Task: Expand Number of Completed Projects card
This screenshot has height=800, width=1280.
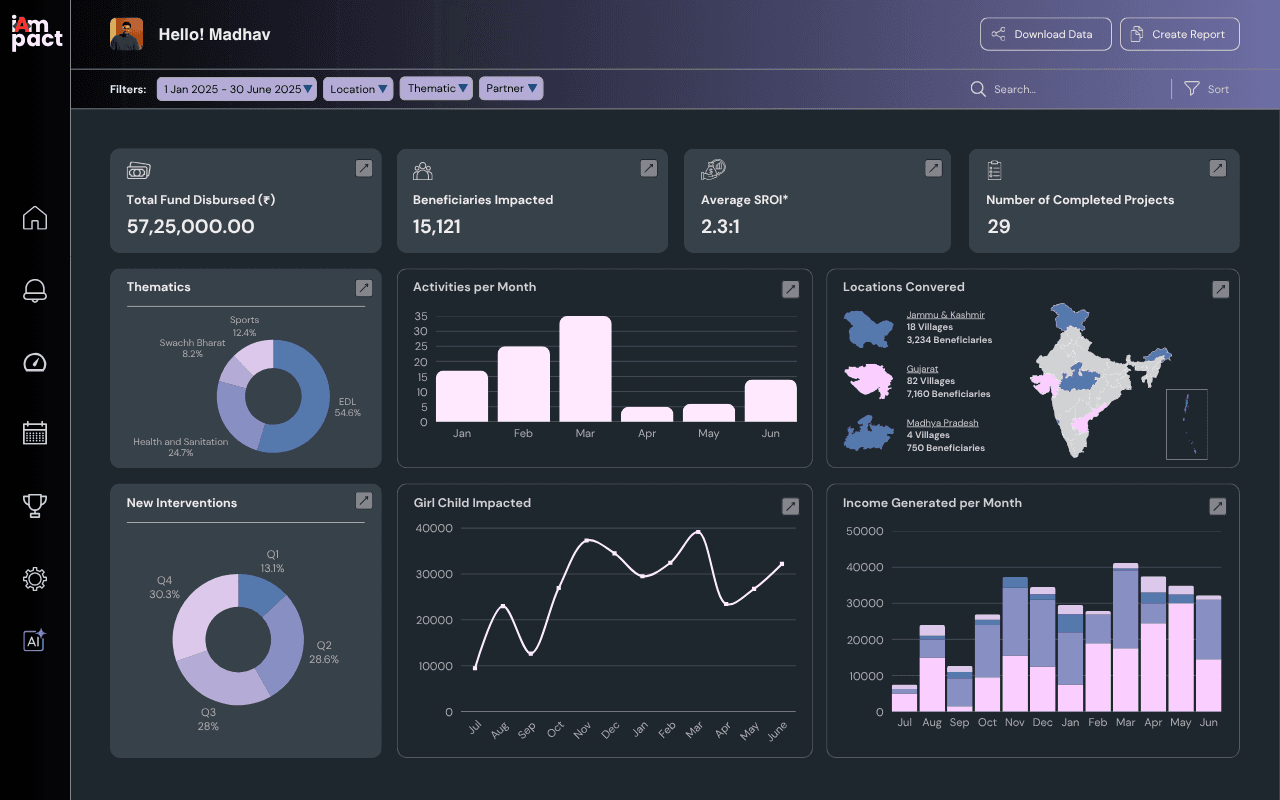Action: coord(1218,168)
